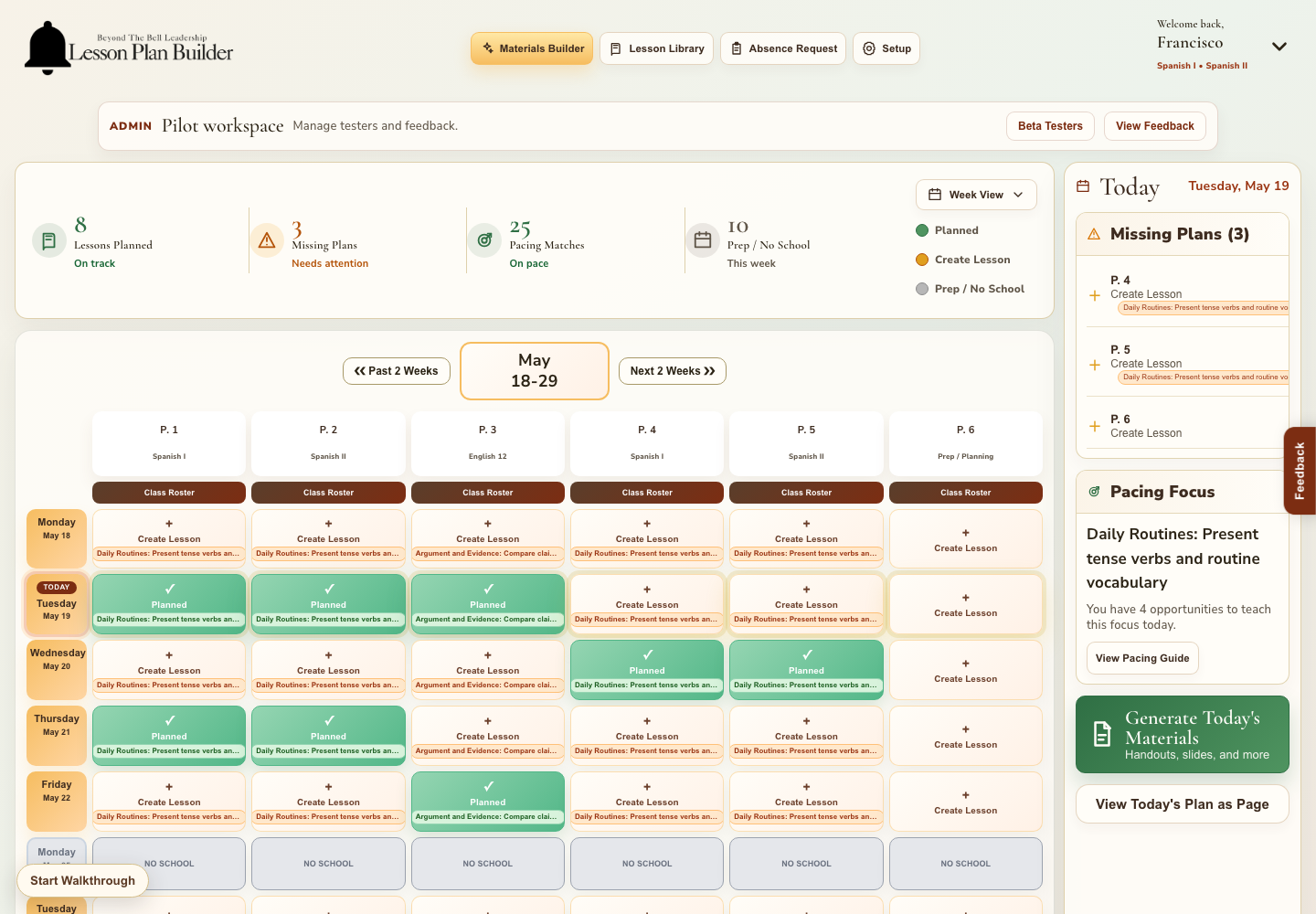This screenshot has height=914, width=1316.
Task: Click Generate Today's Materials card
Action: (1183, 735)
